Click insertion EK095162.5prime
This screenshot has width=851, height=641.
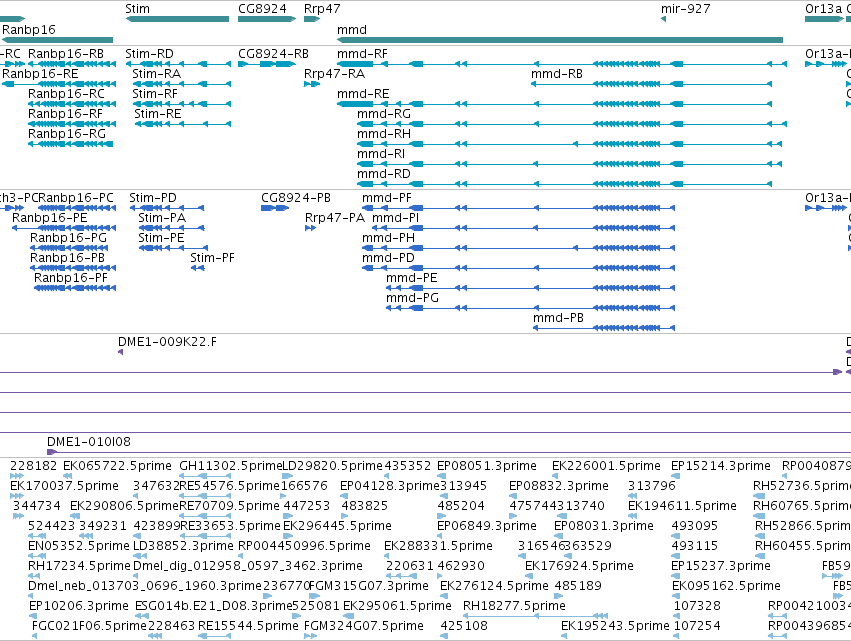pos(676,596)
